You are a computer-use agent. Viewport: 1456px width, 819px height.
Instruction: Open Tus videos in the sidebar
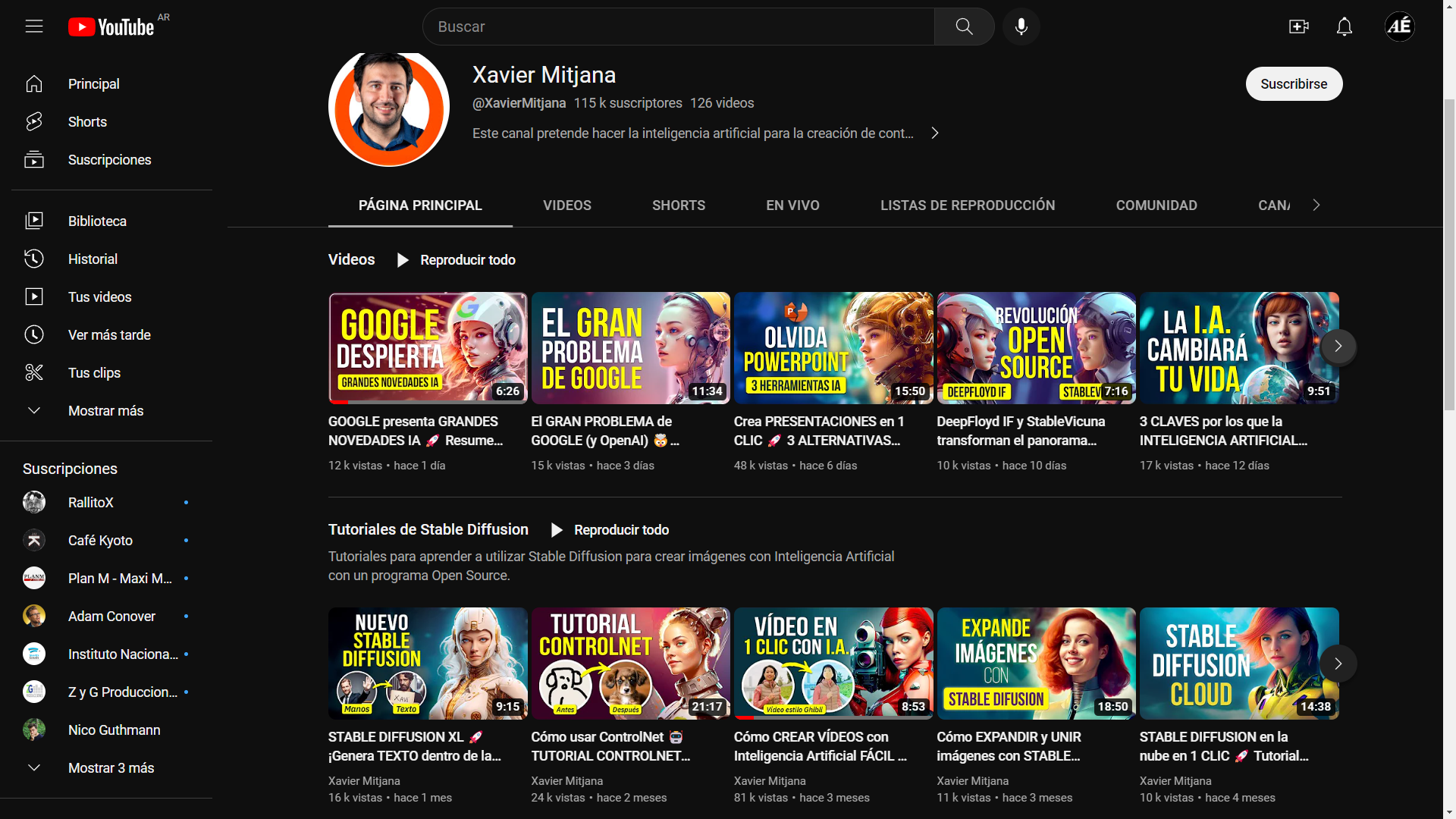[x=106, y=297]
